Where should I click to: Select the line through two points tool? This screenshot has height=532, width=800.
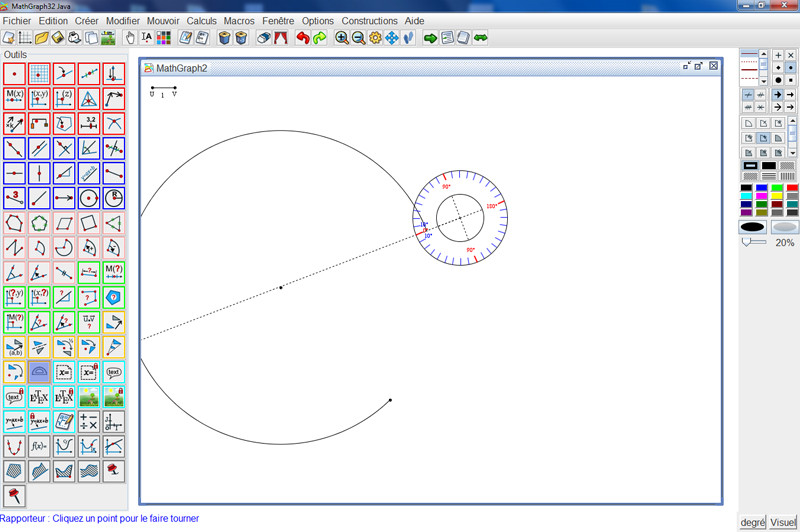[14, 148]
